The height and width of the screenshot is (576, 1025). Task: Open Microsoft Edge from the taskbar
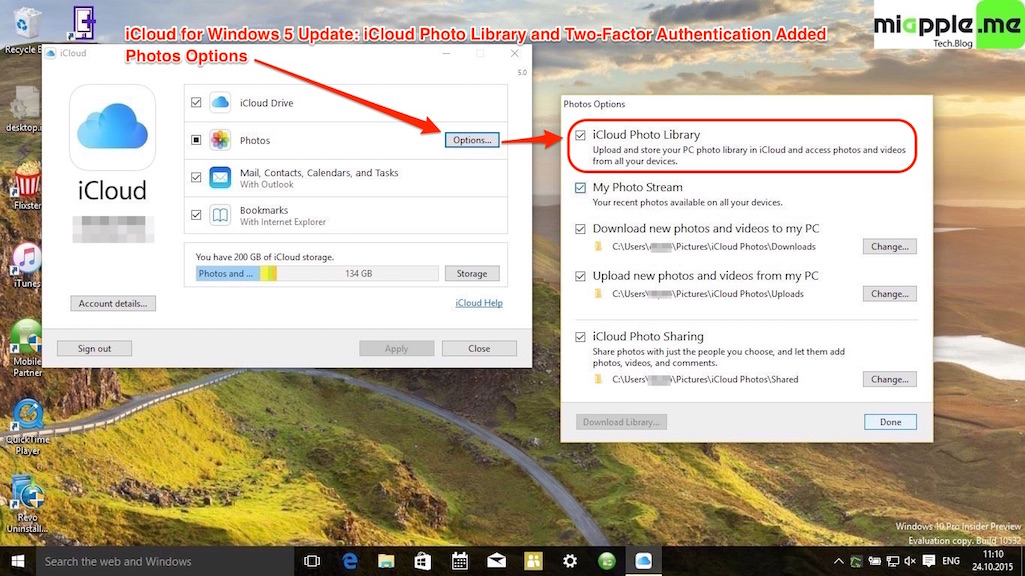coord(350,561)
